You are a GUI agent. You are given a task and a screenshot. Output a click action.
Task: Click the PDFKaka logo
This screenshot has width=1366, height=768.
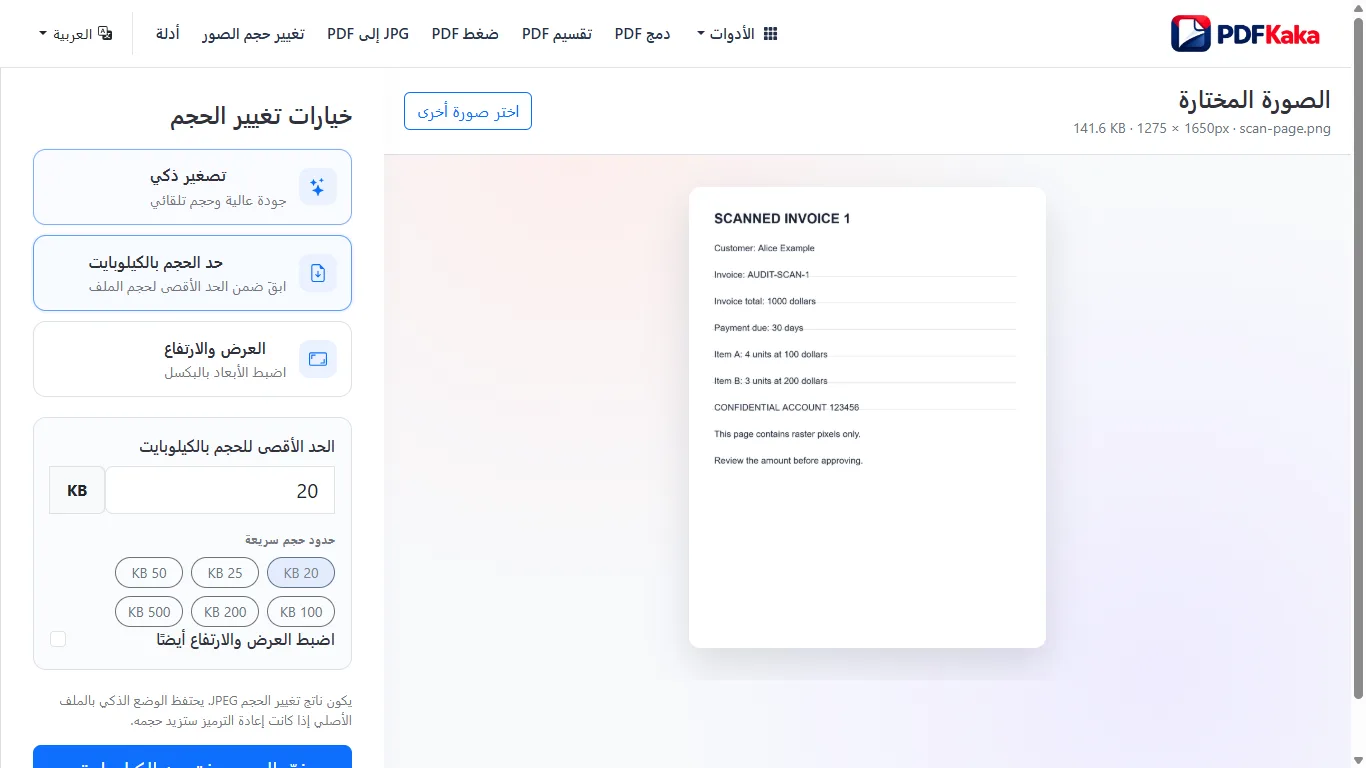coord(1246,34)
